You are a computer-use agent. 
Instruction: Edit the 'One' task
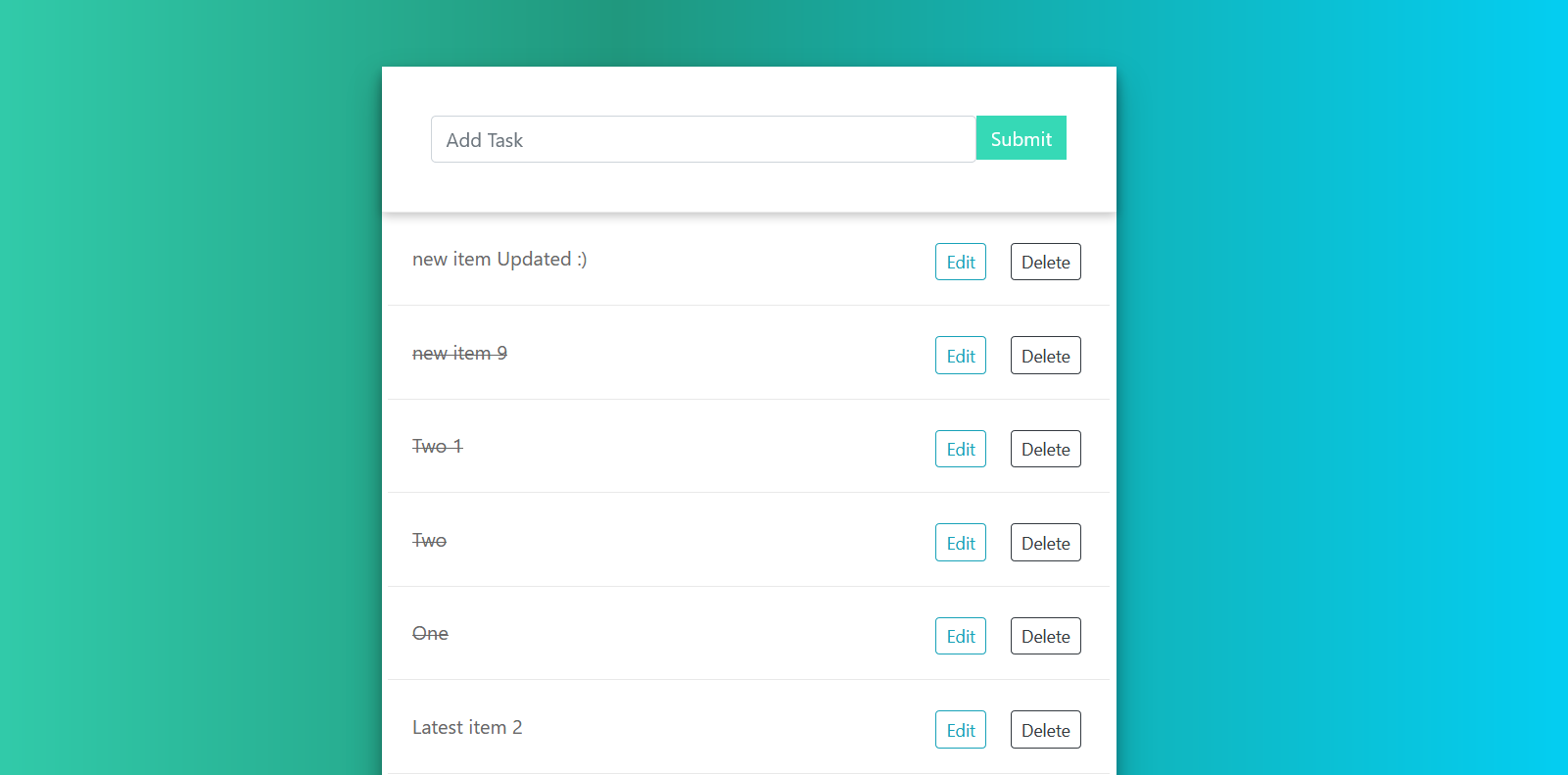pyautogui.click(x=960, y=636)
